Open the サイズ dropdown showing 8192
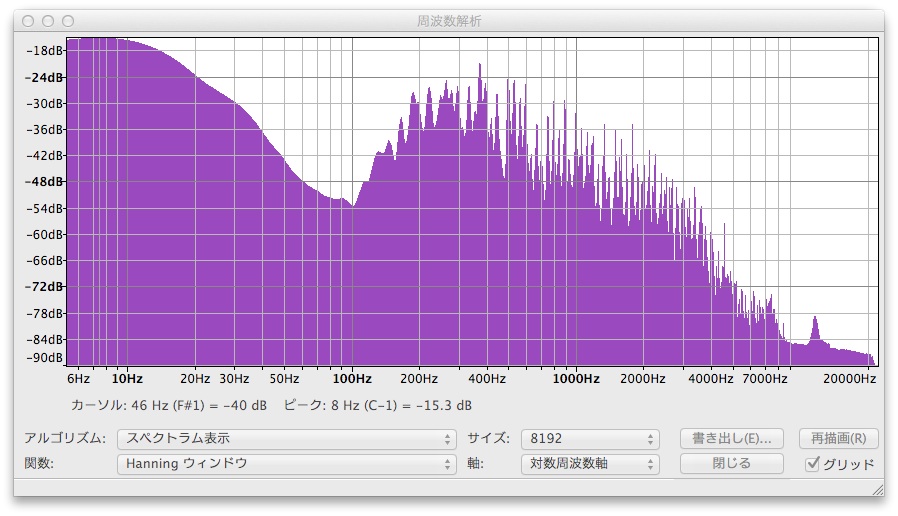 [590, 439]
